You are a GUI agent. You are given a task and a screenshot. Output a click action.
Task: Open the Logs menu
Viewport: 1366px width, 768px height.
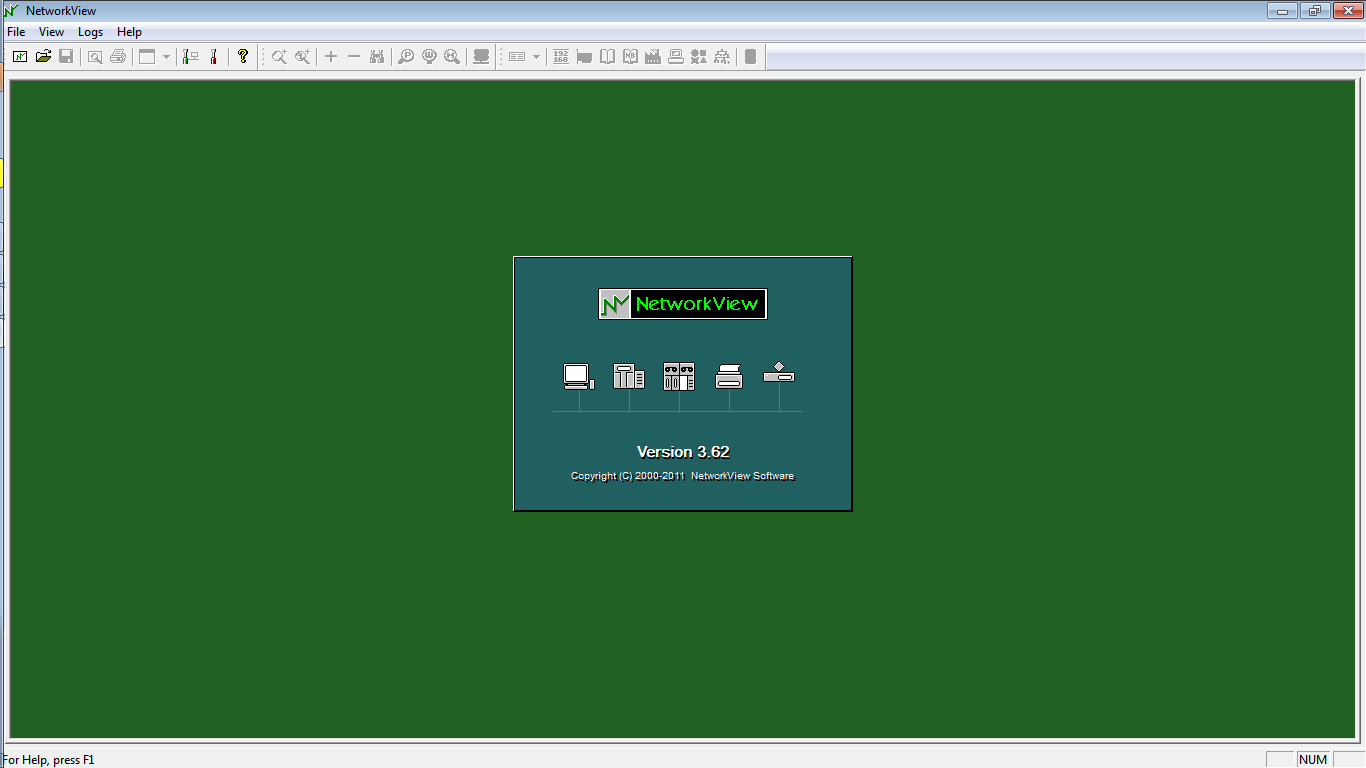(90, 32)
